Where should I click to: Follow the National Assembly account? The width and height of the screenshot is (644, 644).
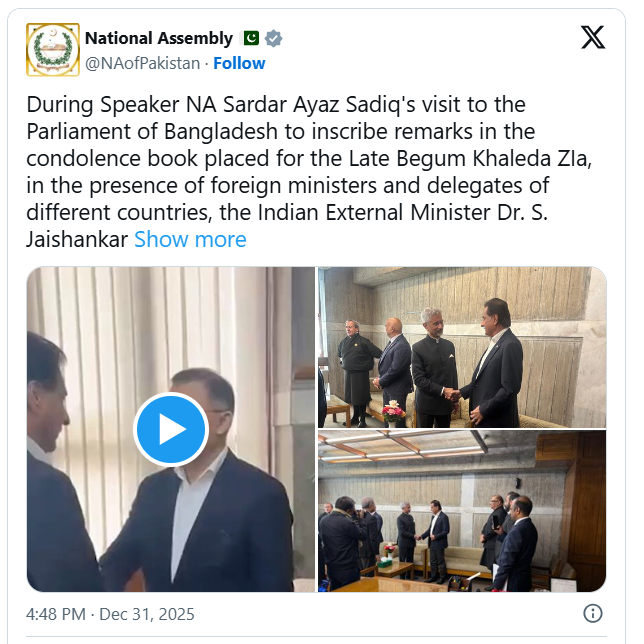[239, 63]
